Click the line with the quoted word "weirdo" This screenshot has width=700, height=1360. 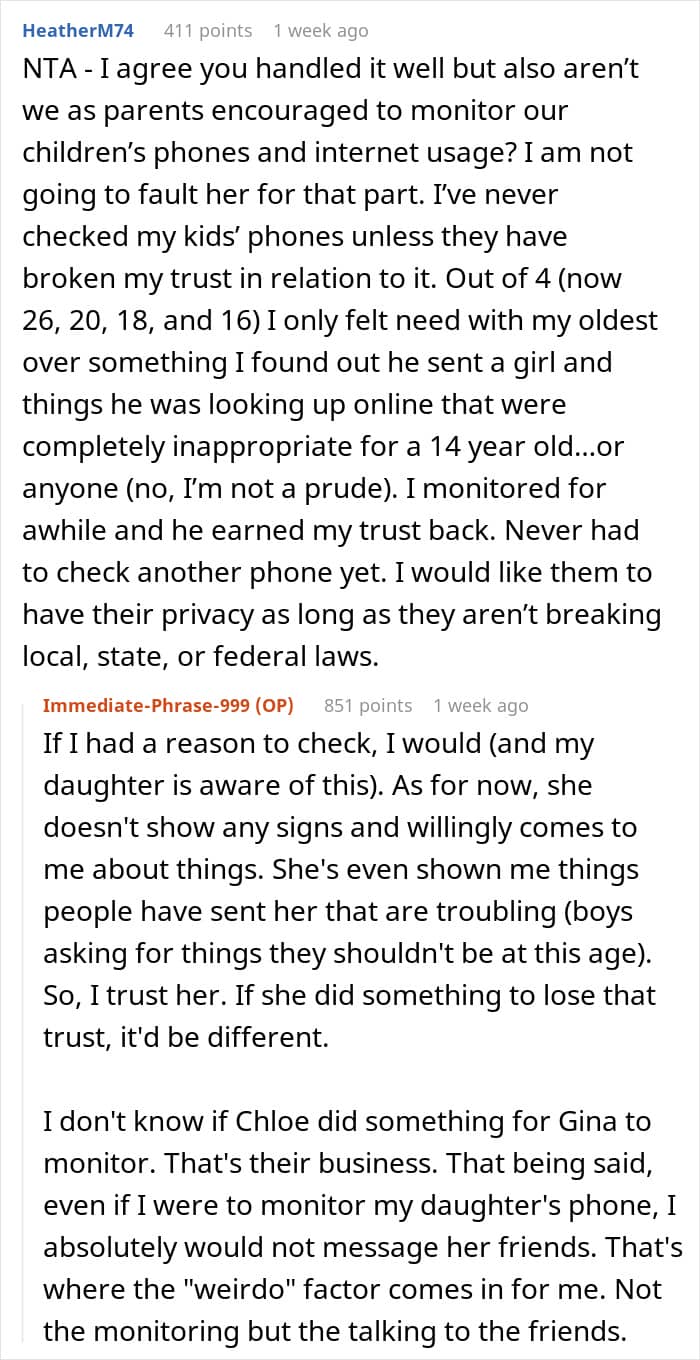click(352, 1289)
